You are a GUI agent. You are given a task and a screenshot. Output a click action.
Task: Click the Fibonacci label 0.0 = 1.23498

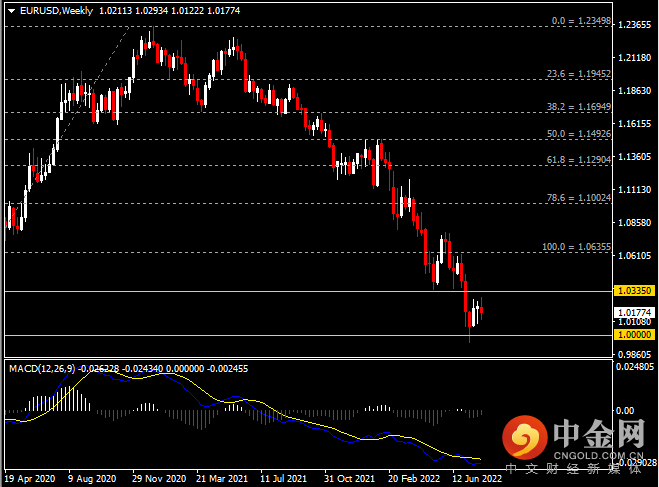tap(581, 21)
